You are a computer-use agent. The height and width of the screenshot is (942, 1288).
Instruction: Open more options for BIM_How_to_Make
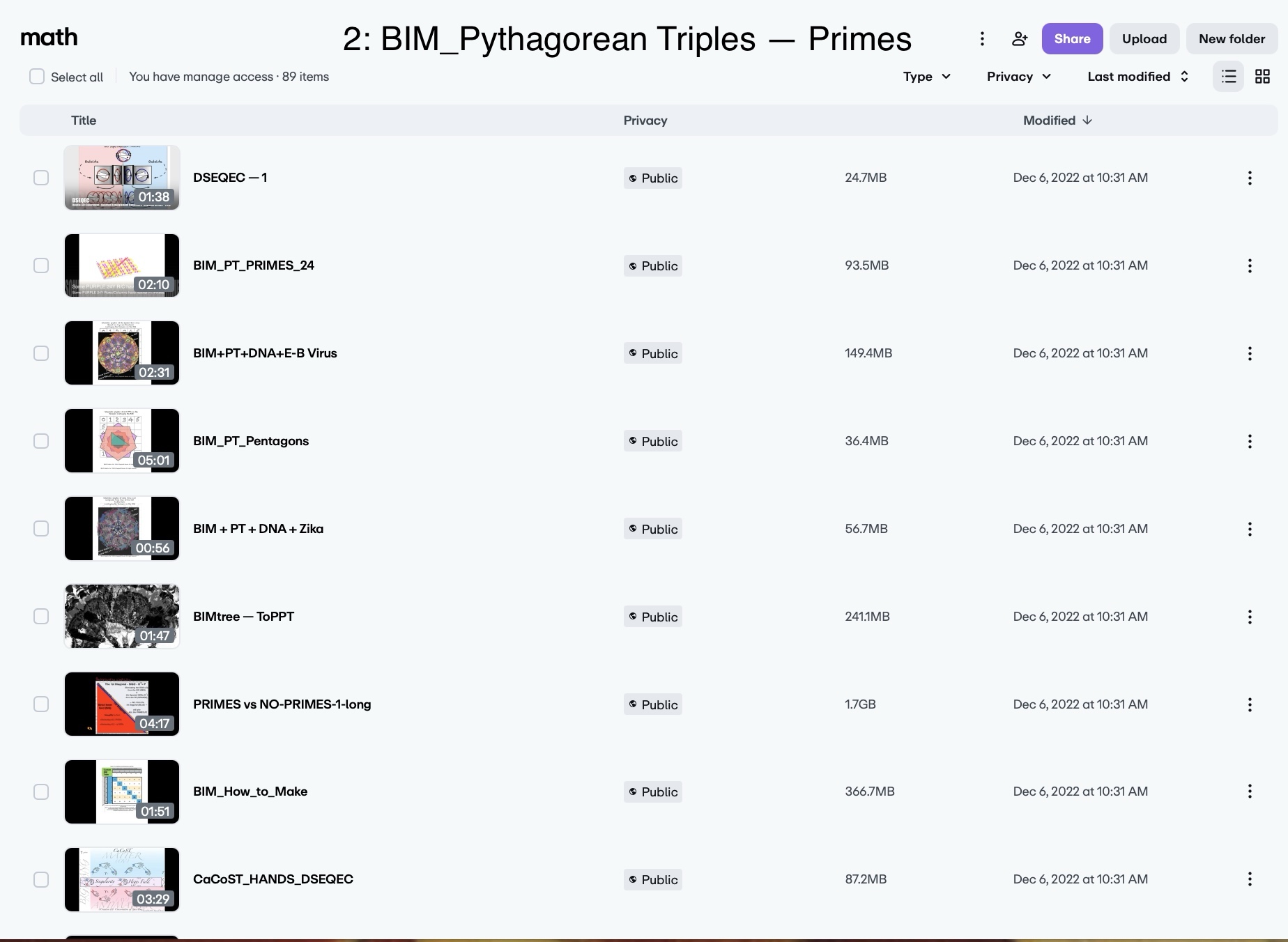(x=1250, y=792)
